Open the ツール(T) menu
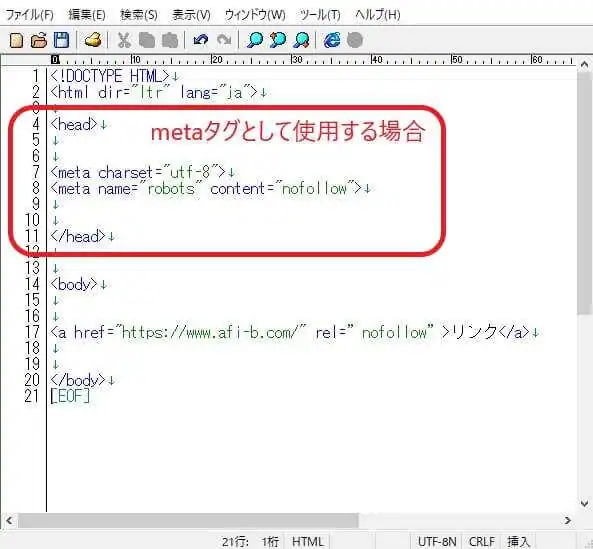 (320, 15)
